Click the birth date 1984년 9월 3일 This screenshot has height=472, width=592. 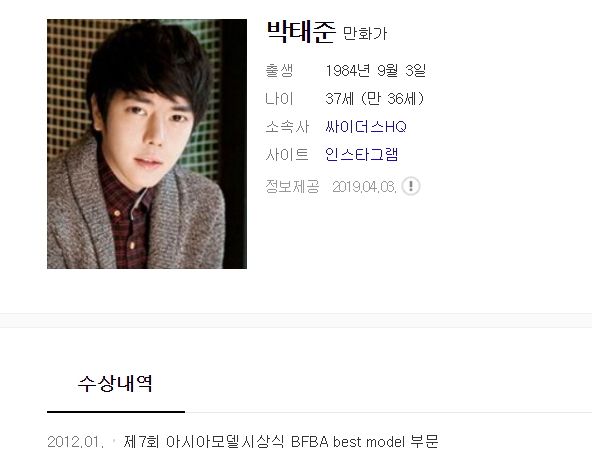(x=376, y=71)
